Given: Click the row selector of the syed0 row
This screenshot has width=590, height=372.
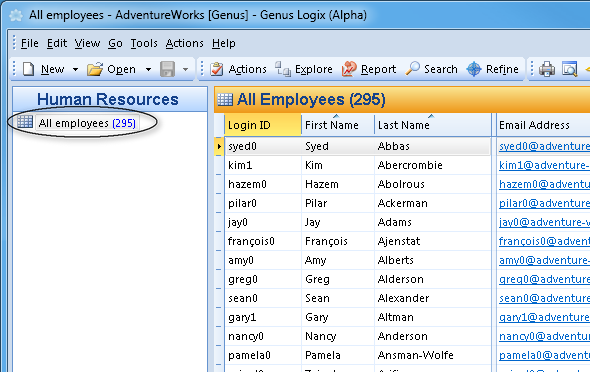Looking at the screenshot, I should (x=219, y=146).
